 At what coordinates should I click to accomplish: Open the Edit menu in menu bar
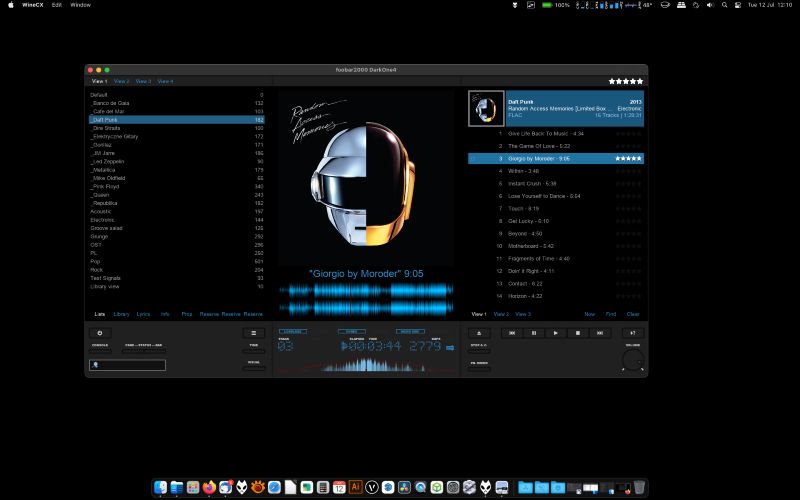coord(57,5)
